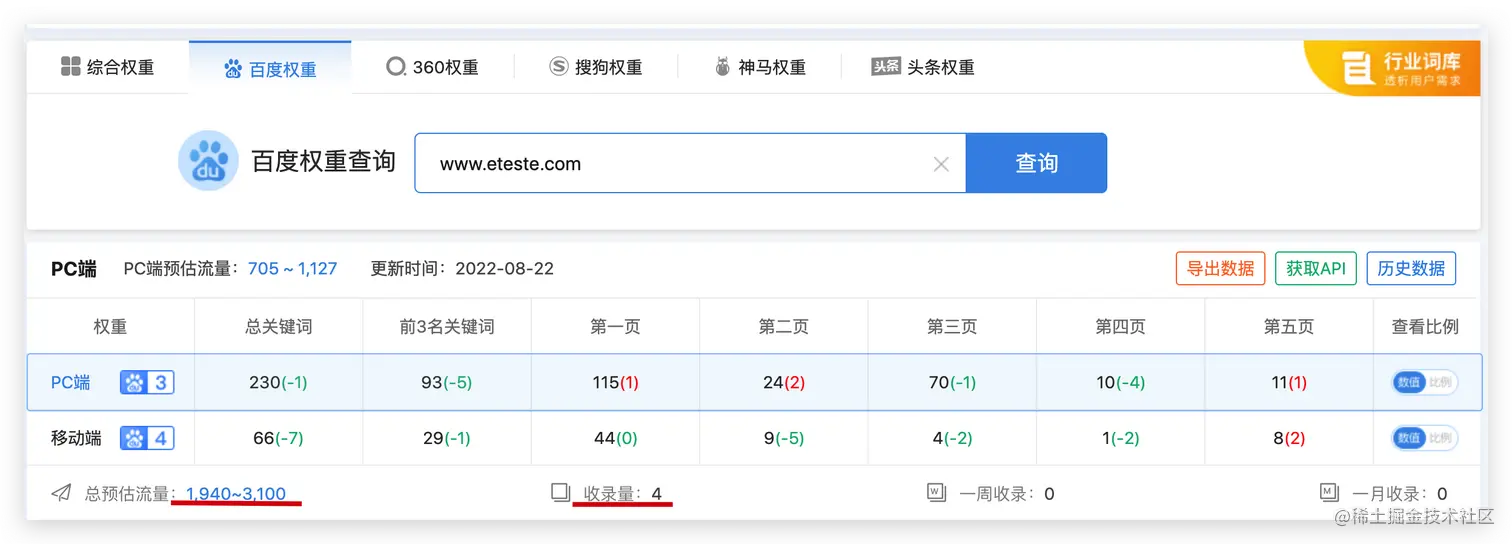Click the PC端 row label link
1512x544 pixels.
pos(70,382)
